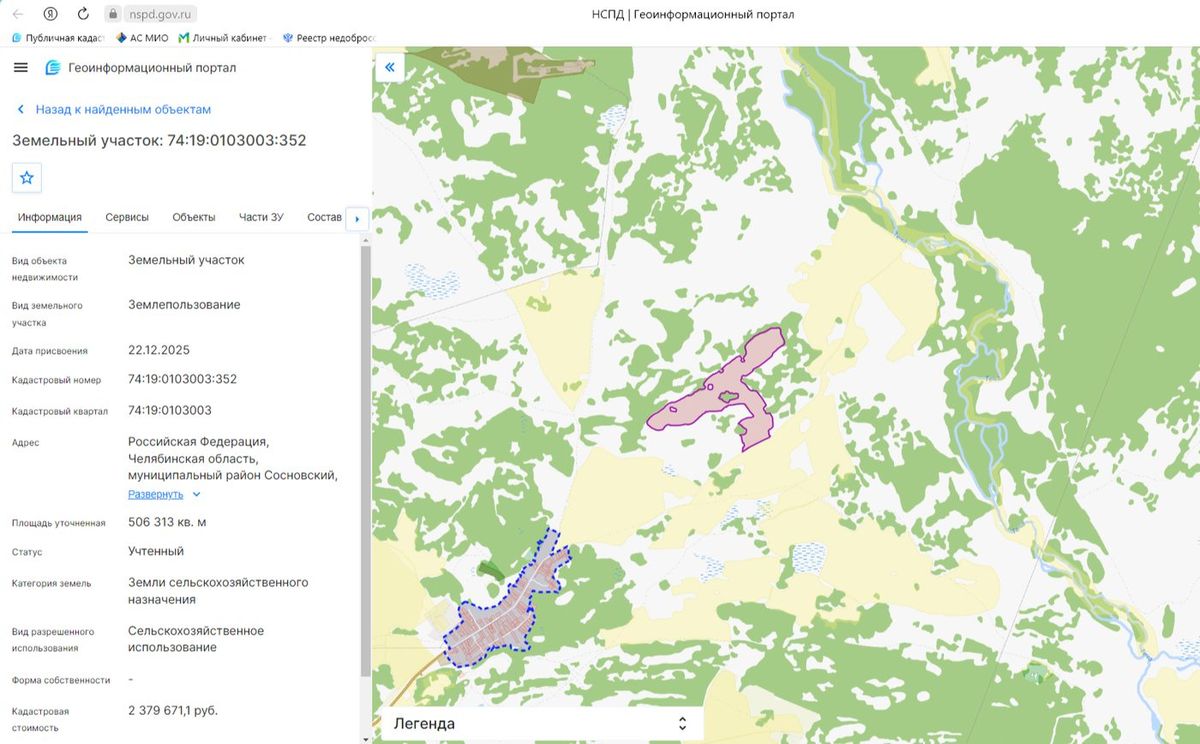Click the browser back arrow
Viewport: 1200px width, 744px height.
18,15
